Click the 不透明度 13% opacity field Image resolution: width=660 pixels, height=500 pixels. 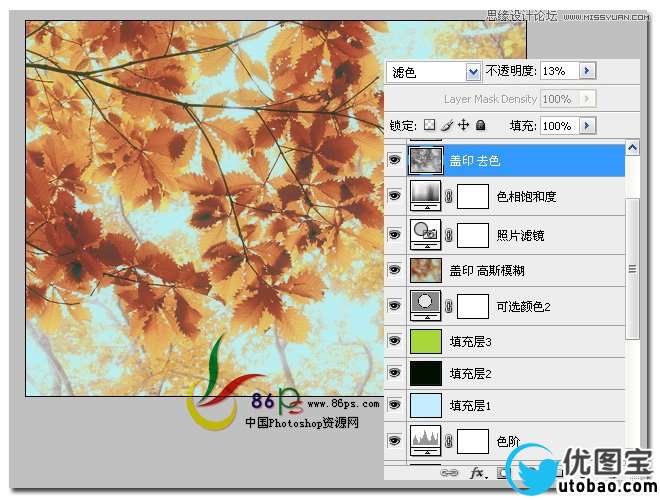[x=560, y=71]
